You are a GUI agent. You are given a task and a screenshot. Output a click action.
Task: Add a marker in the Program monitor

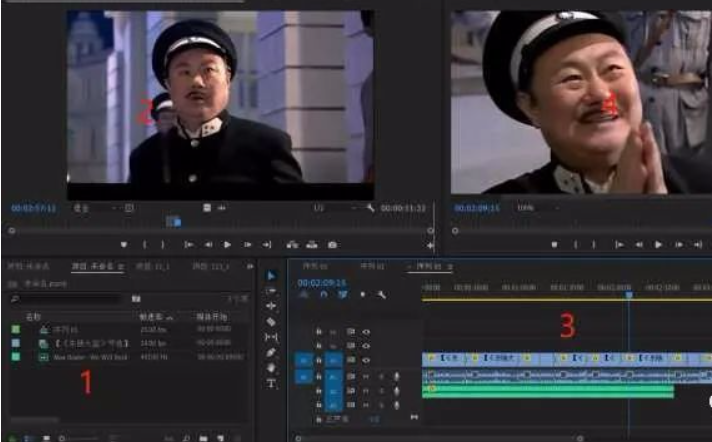coord(554,245)
